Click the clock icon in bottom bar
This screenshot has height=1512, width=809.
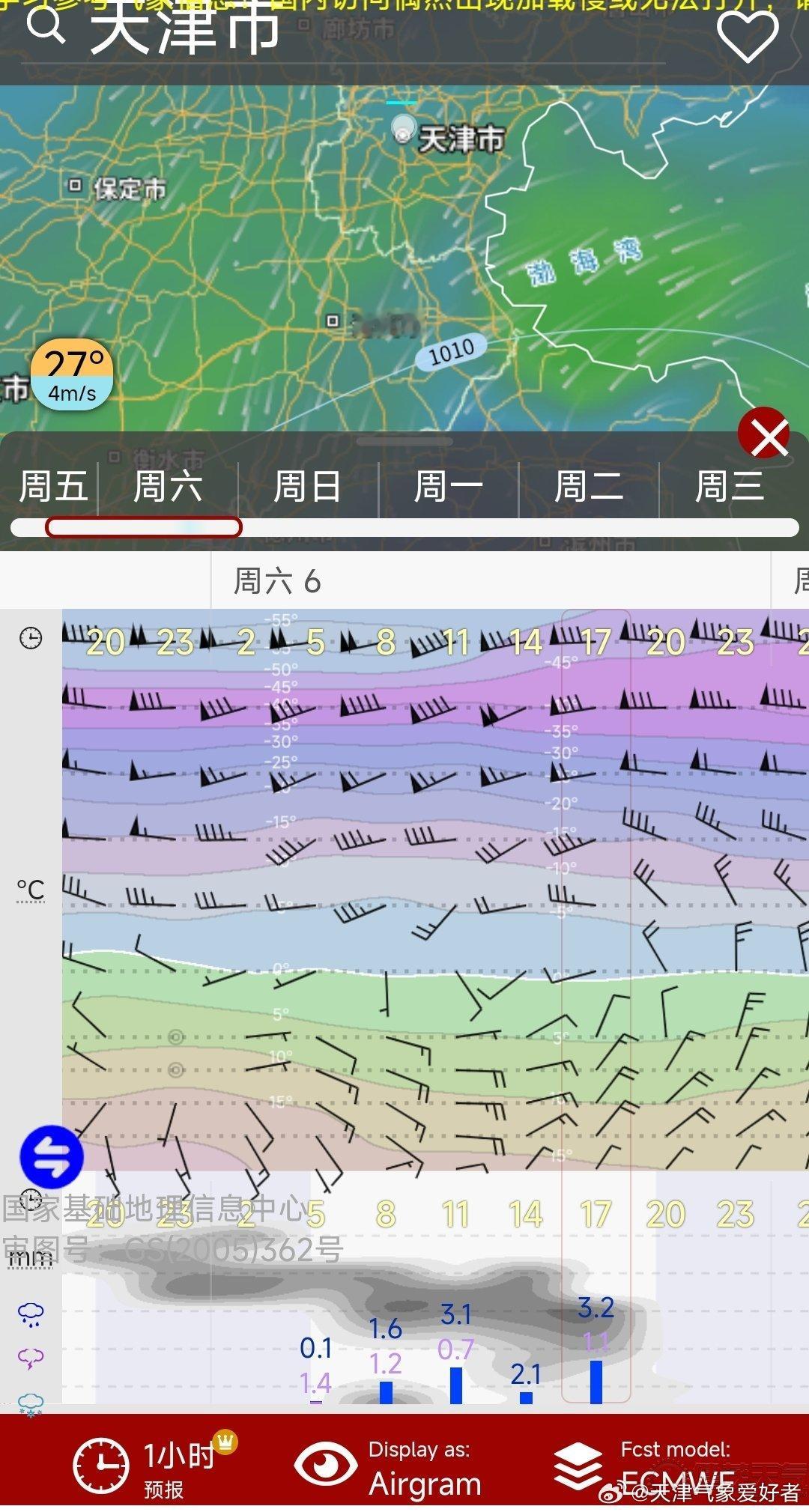click(x=100, y=1465)
